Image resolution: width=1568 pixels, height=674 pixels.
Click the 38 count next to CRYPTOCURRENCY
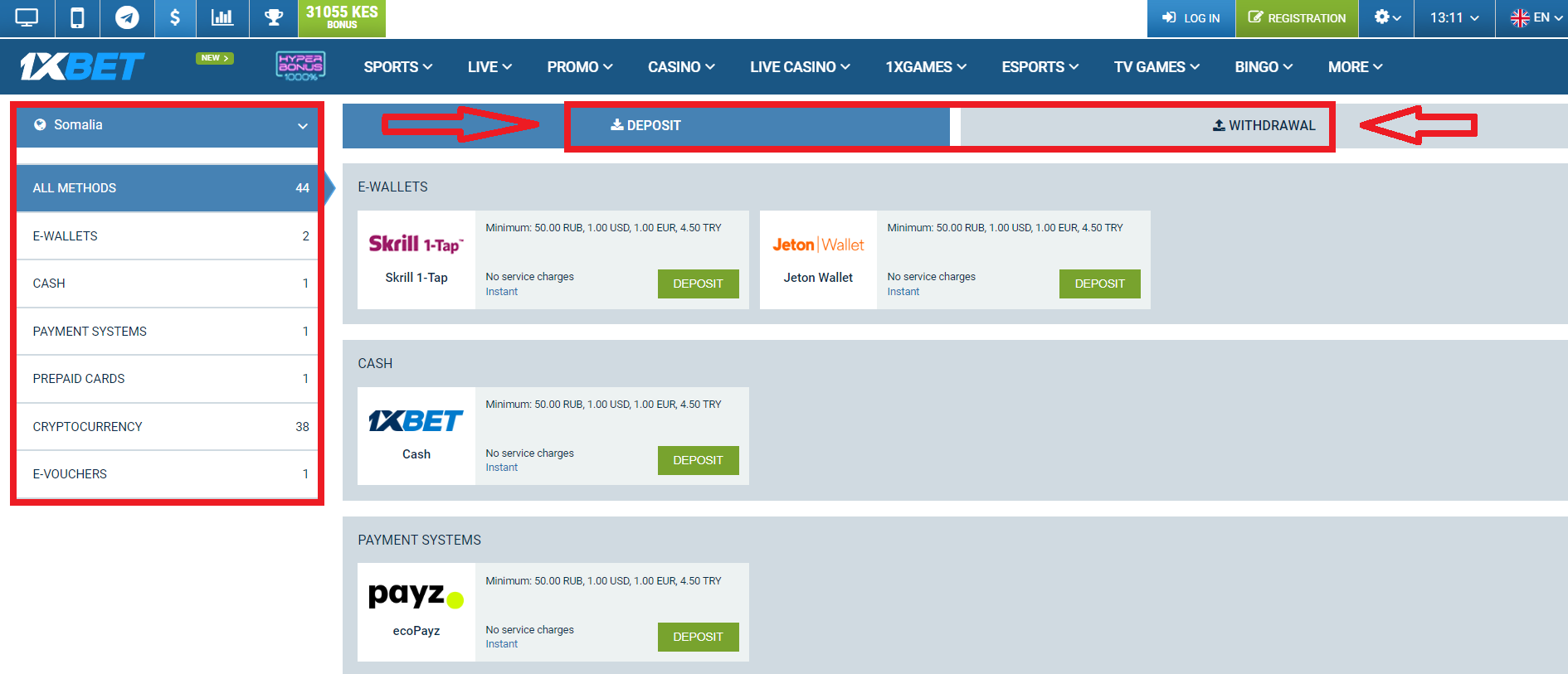[x=302, y=427]
